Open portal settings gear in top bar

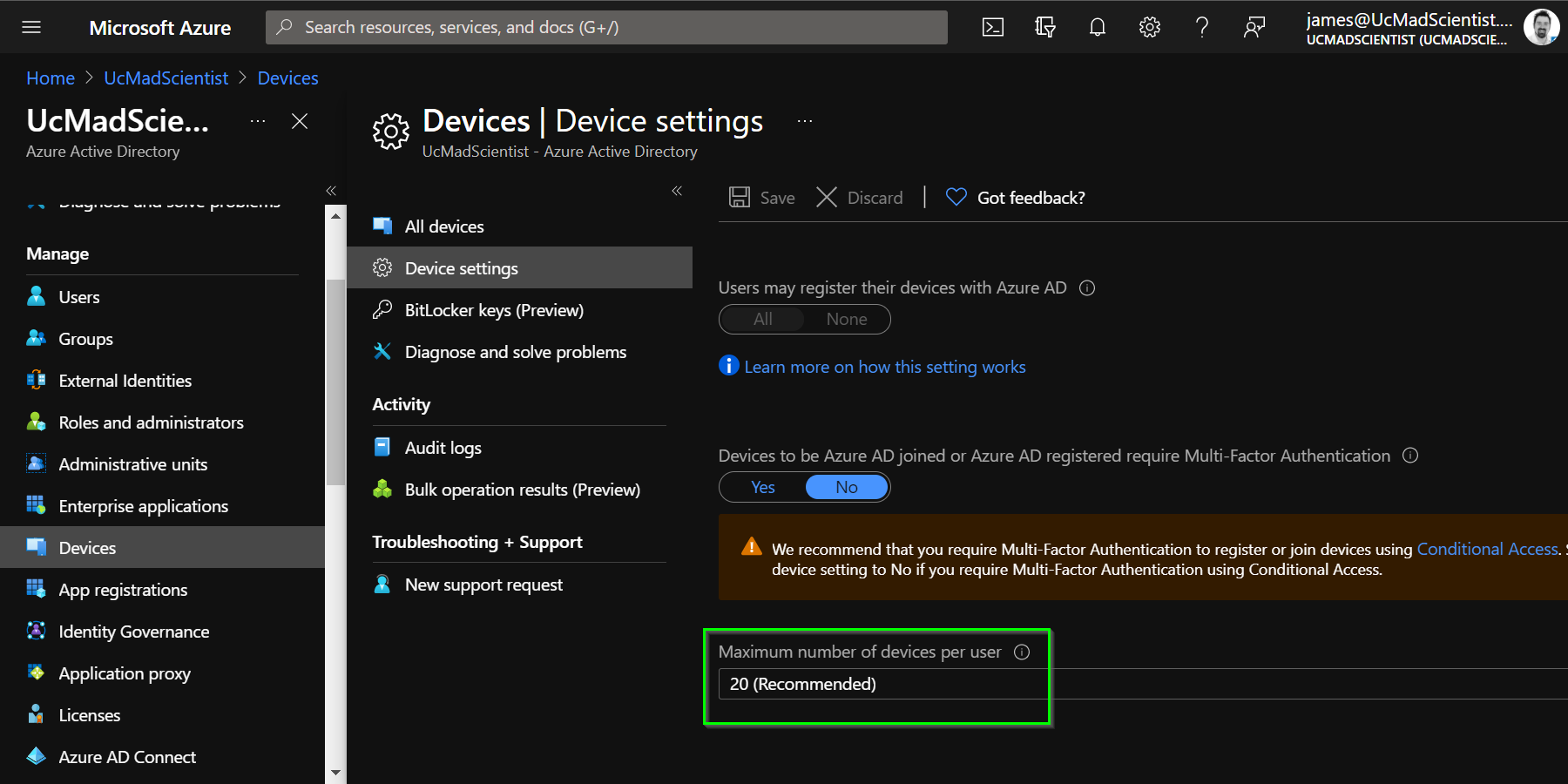pyautogui.click(x=1150, y=27)
